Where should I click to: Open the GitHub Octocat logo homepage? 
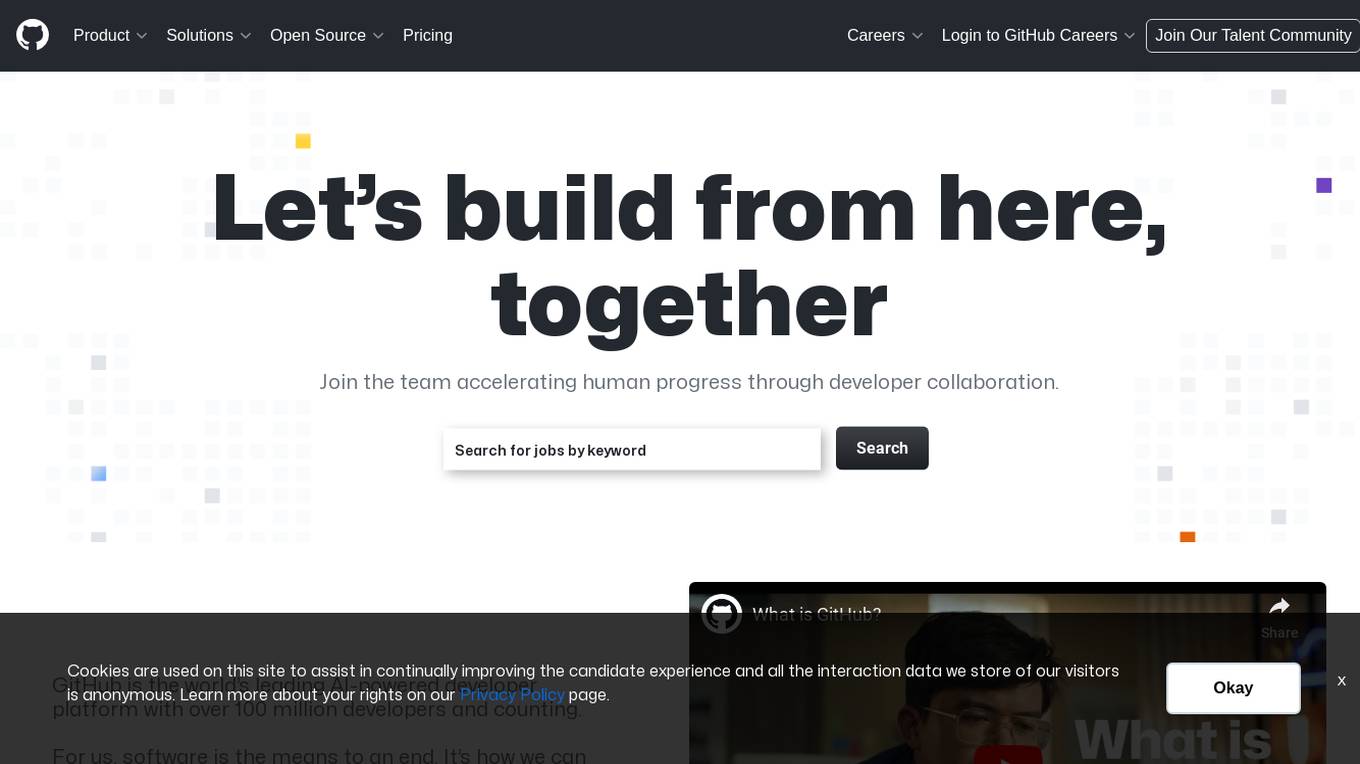coord(32,35)
